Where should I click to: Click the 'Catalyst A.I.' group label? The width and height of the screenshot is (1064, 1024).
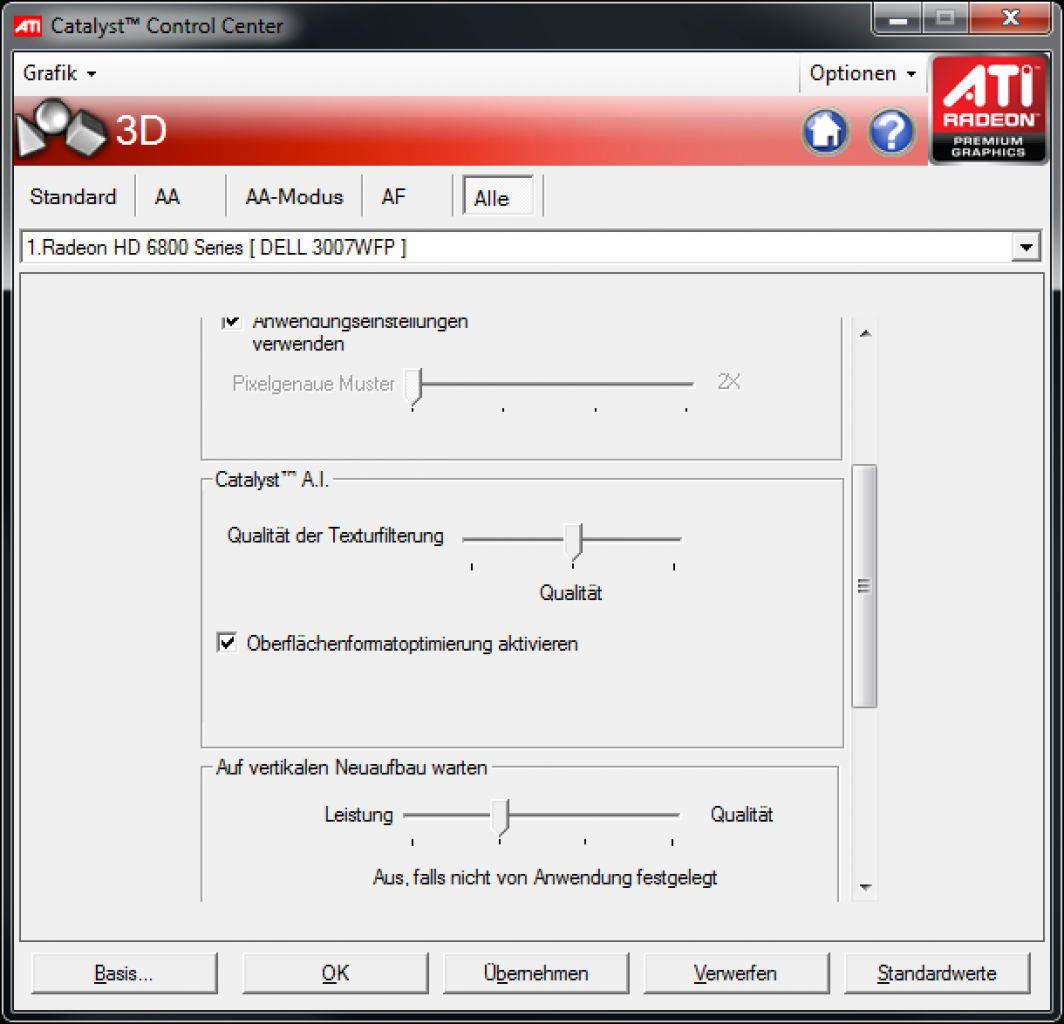point(272,480)
